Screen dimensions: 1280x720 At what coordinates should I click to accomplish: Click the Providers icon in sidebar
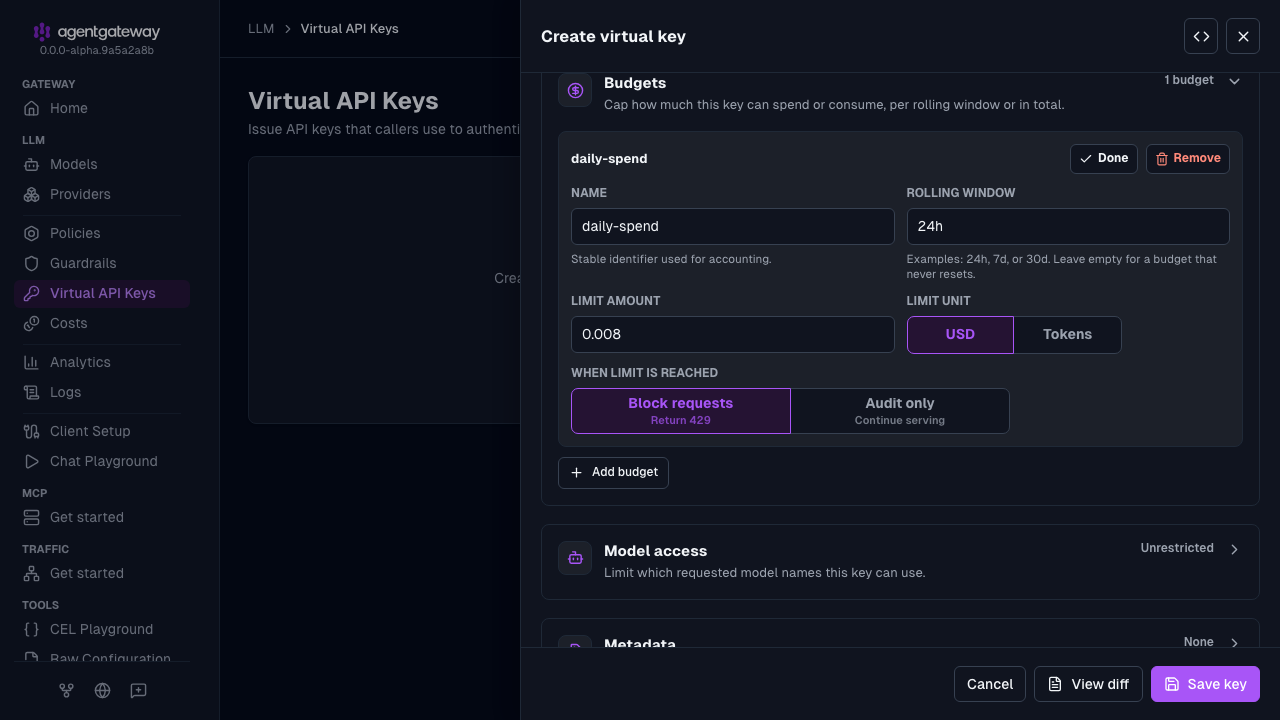point(32,194)
